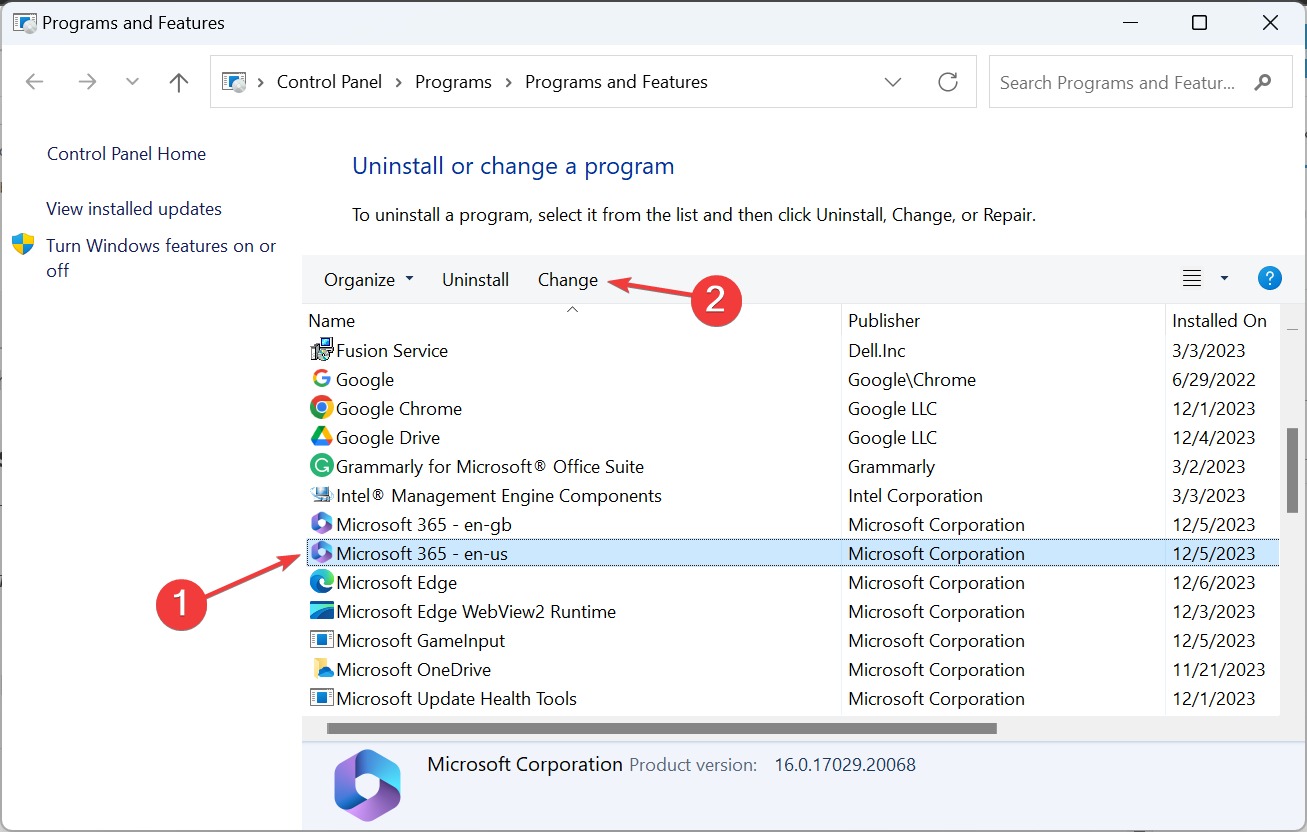Click the 11/21/2023 install date
The image size is (1307, 832).
click(1219, 669)
